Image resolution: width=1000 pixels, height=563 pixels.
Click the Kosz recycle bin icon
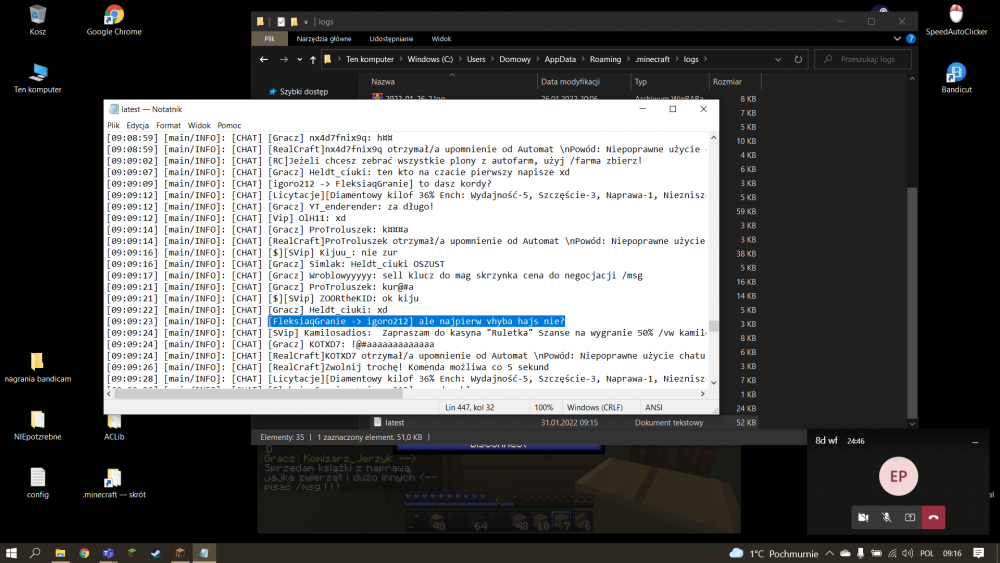[38, 20]
